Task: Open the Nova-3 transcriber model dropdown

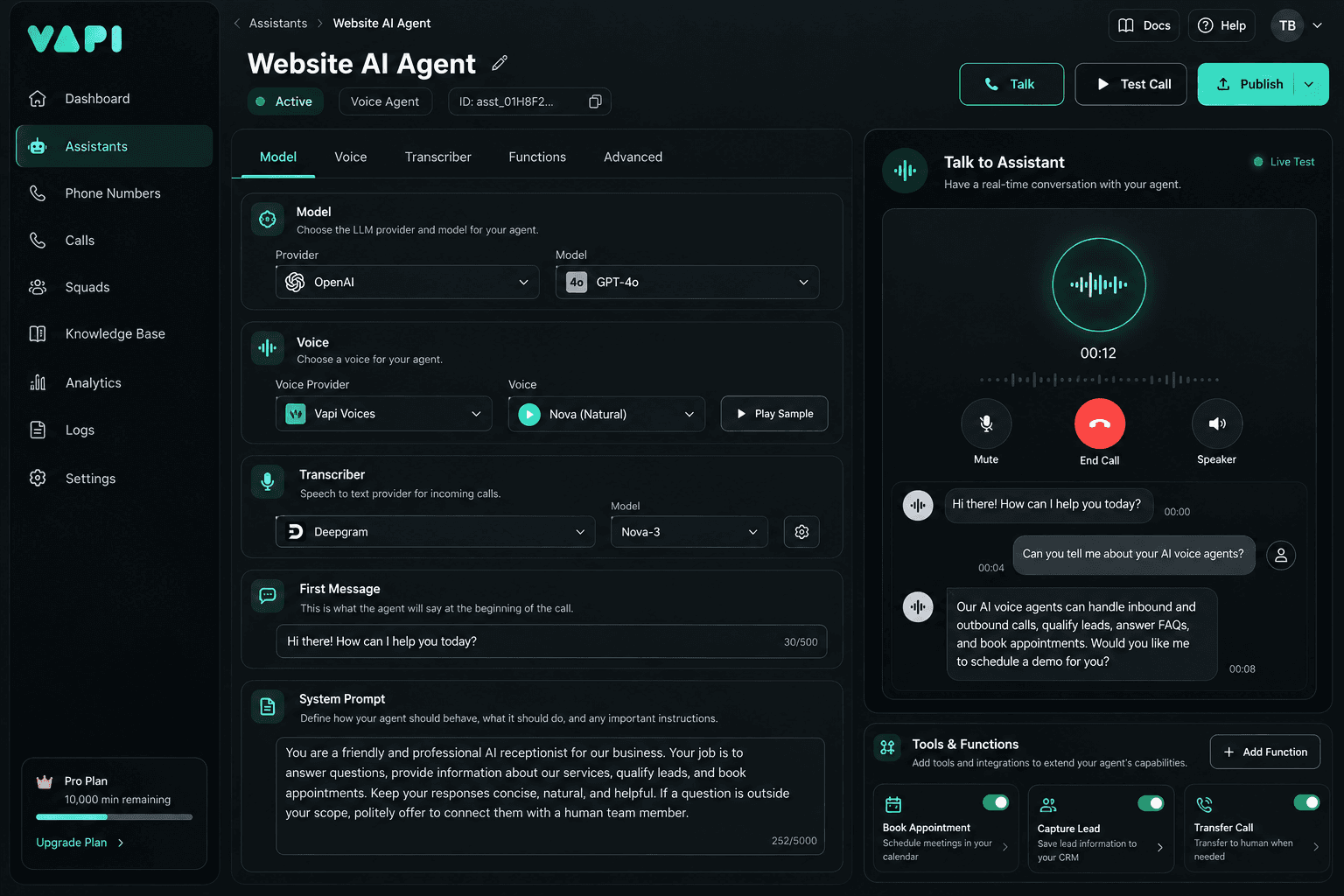Action: [689, 532]
